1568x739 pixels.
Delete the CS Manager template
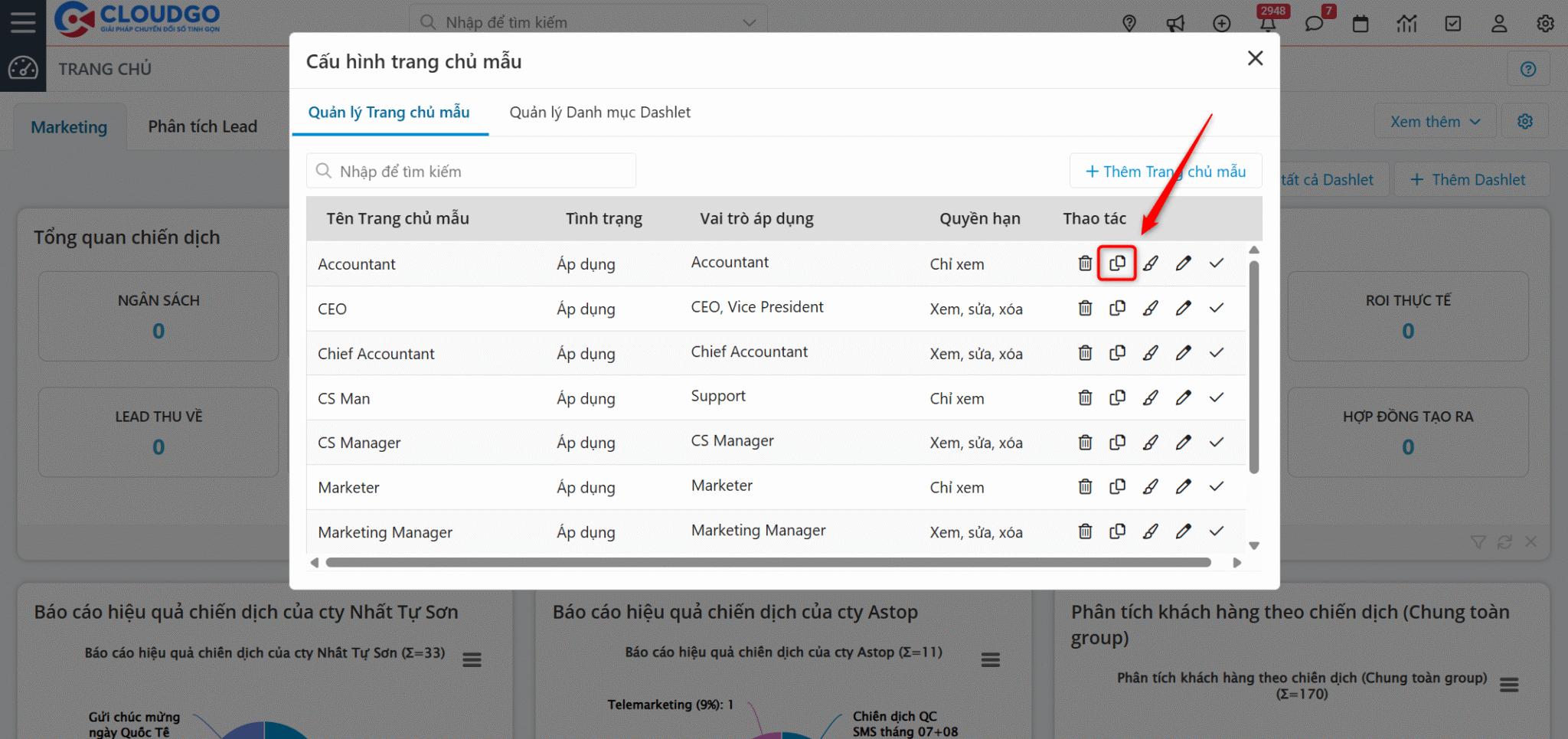click(1085, 443)
